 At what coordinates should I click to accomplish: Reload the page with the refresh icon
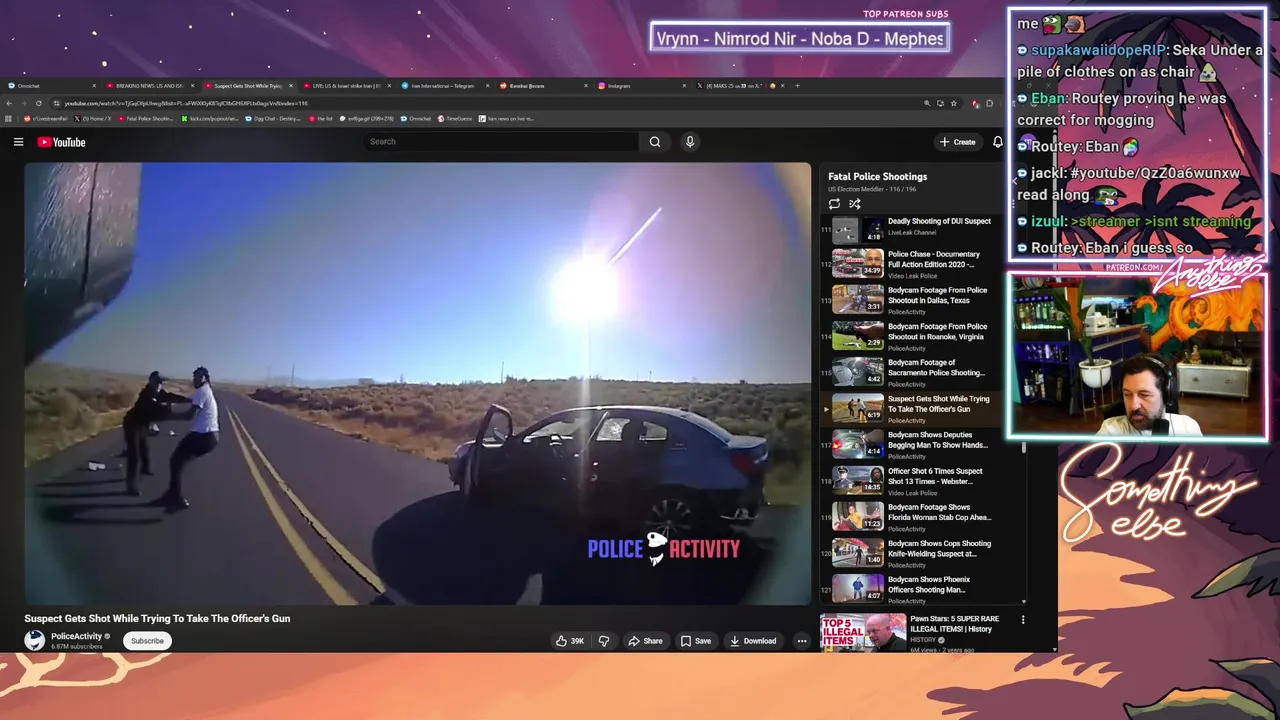(x=39, y=103)
